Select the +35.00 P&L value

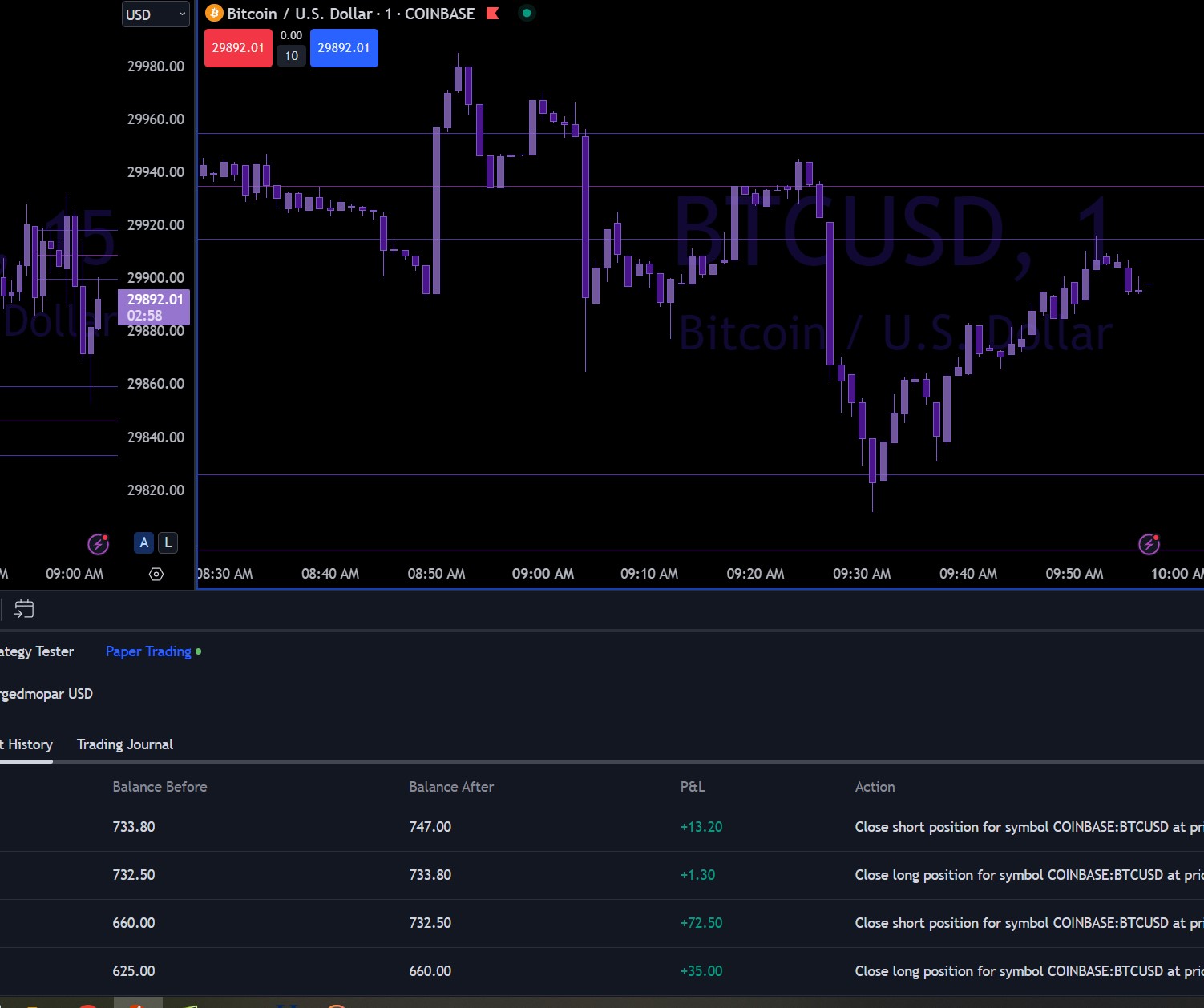(x=701, y=971)
